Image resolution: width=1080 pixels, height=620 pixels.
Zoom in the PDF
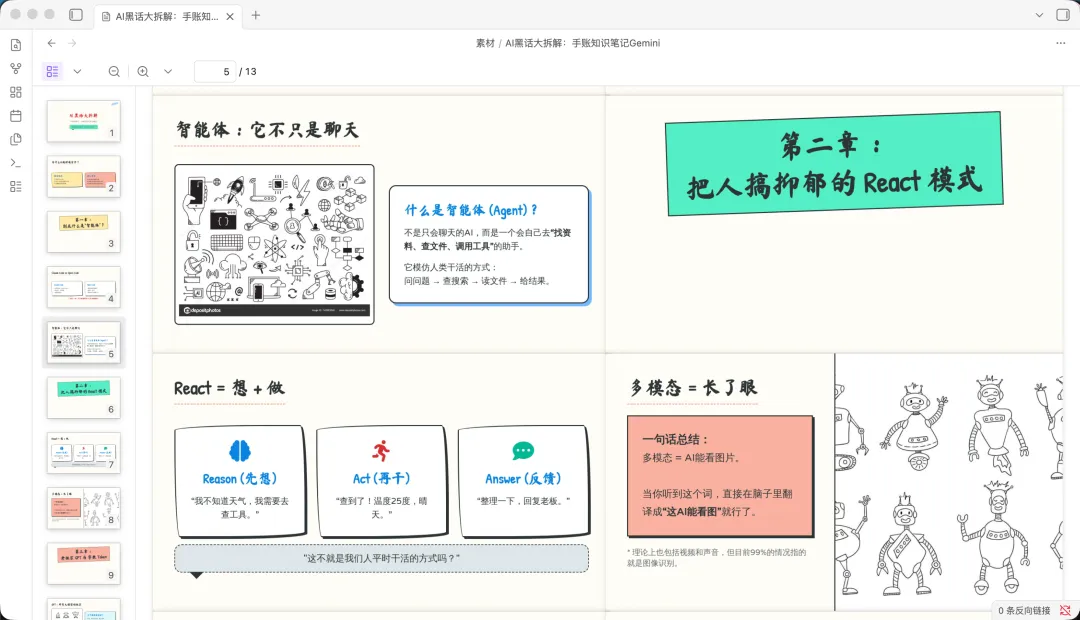[x=143, y=72]
